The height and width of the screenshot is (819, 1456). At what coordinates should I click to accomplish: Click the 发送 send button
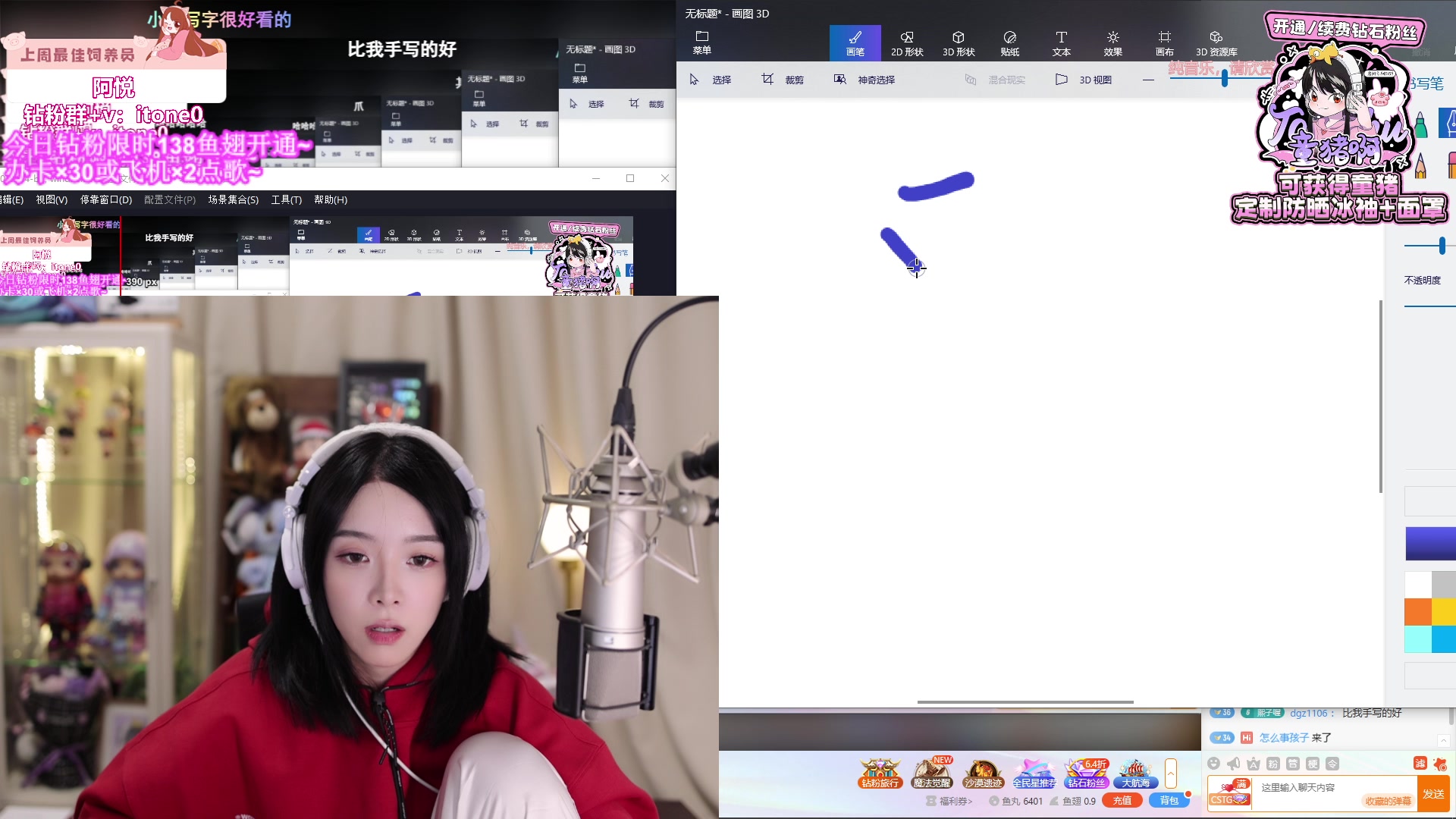[1432, 793]
